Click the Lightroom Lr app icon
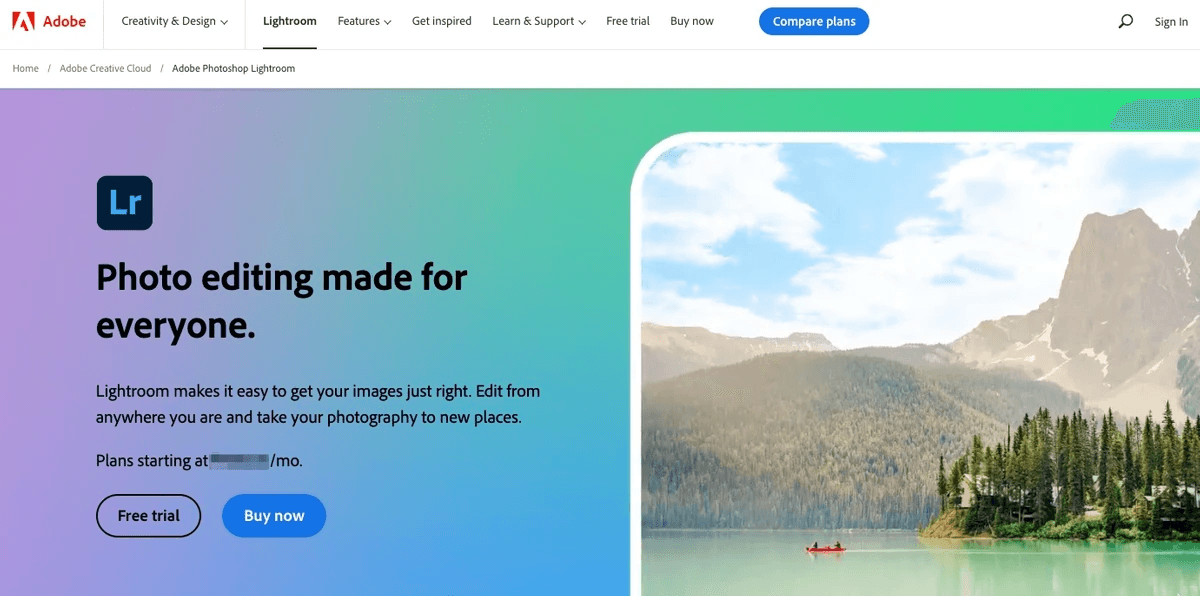Viewport: 1200px width, 596px height. (125, 203)
